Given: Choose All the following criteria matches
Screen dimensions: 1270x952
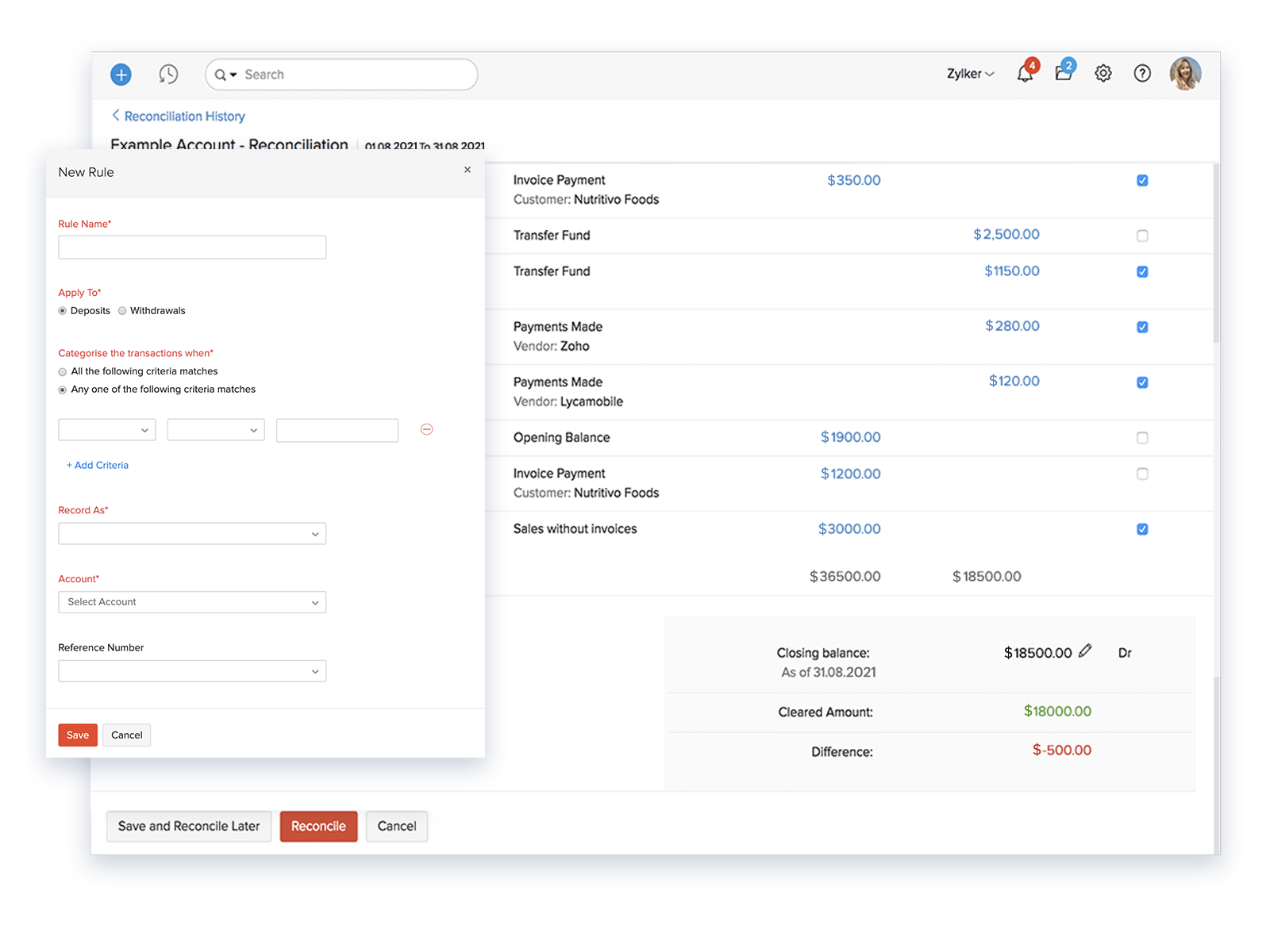Looking at the screenshot, I should click(63, 372).
